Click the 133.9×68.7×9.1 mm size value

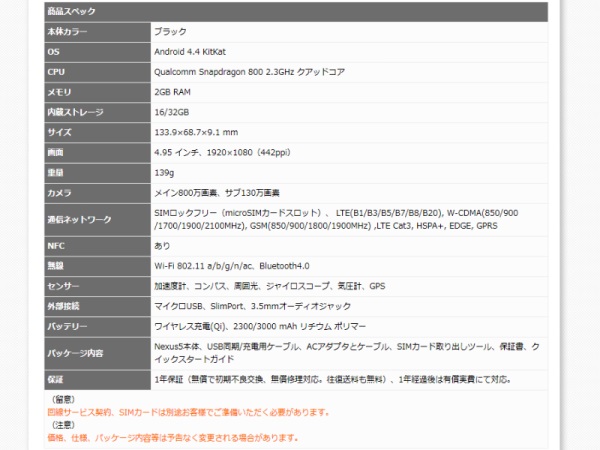coord(196,132)
